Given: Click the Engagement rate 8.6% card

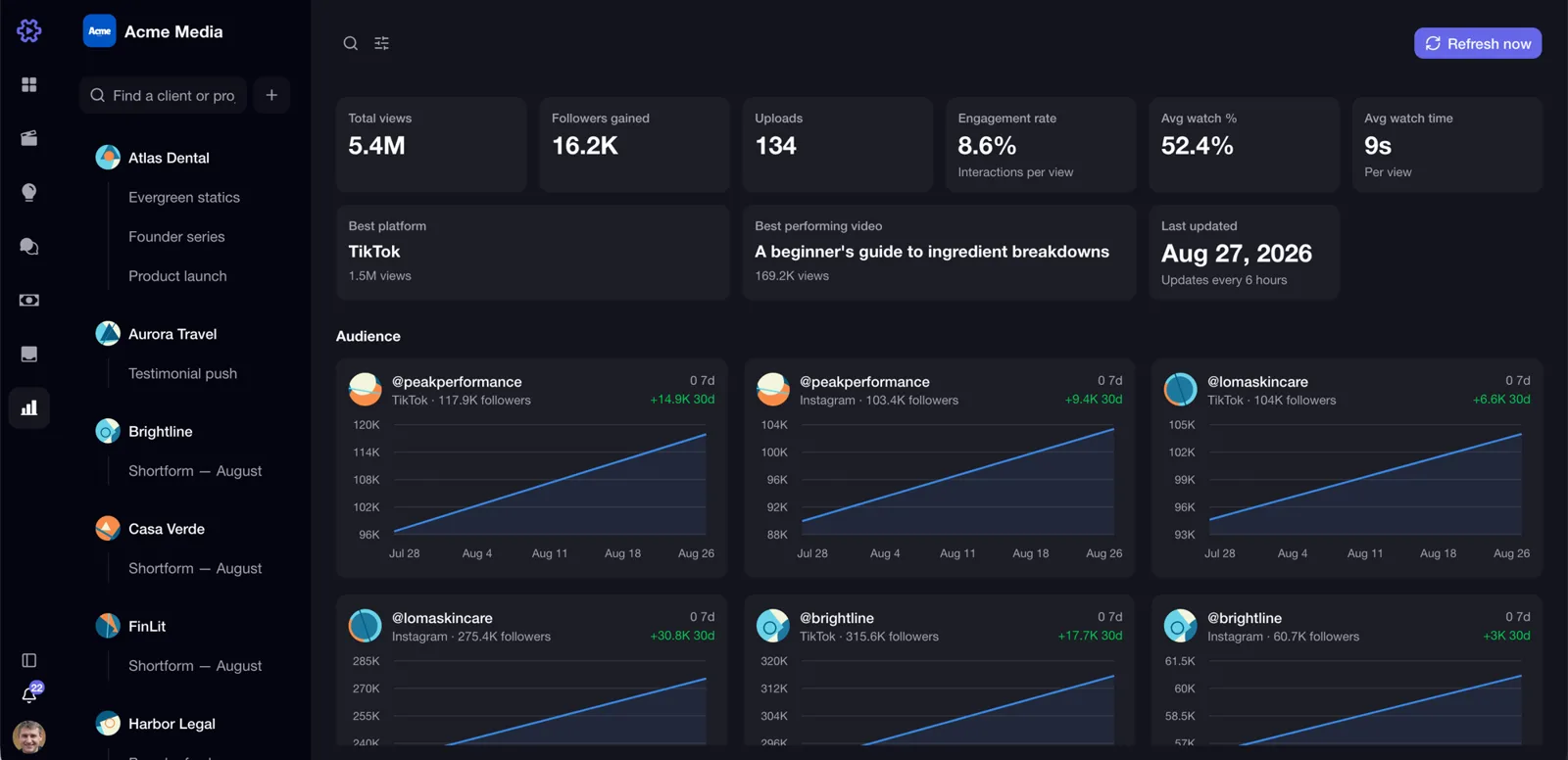Looking at the screenshot, I should (x=1041, y=145).
